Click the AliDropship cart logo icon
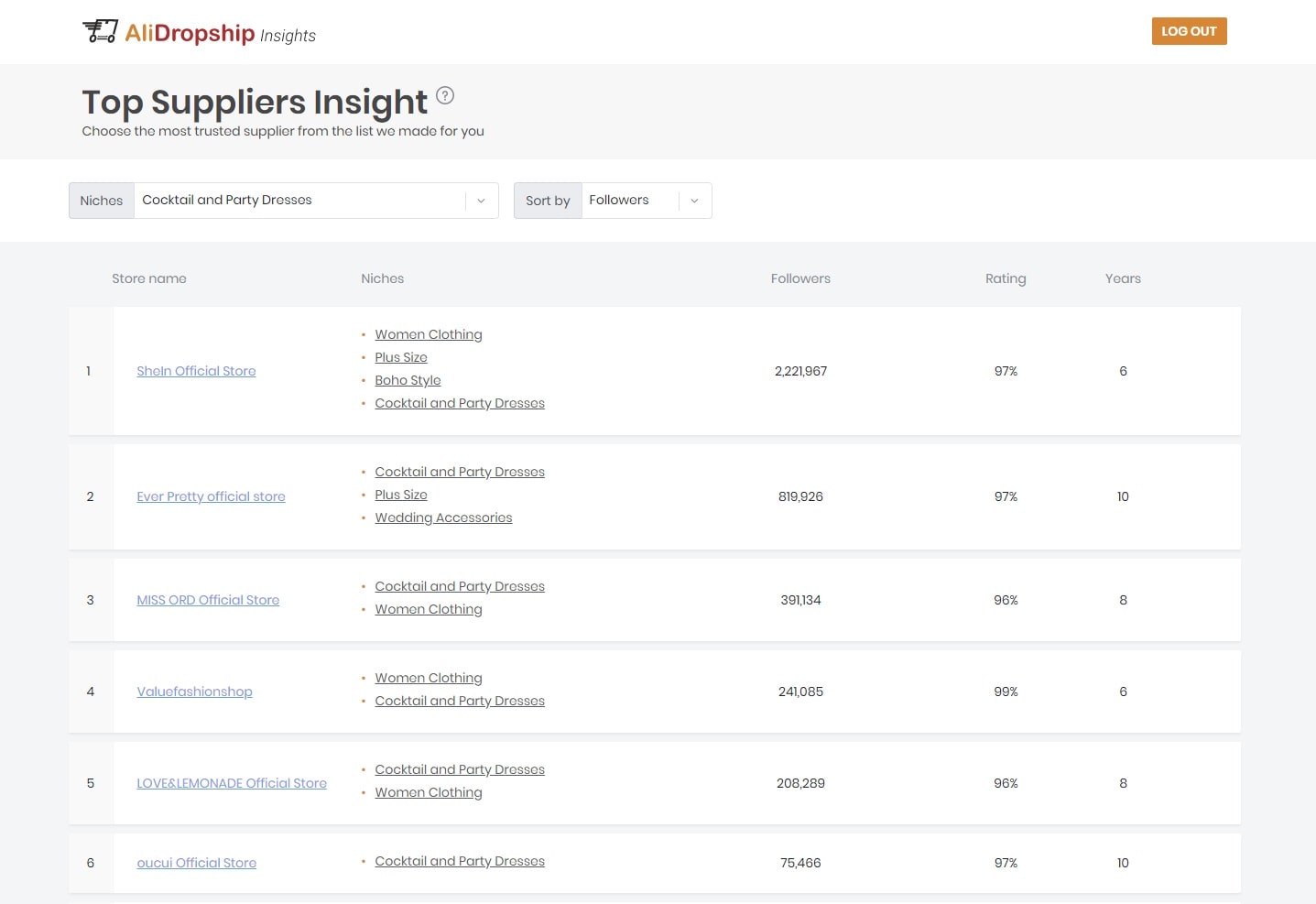Image resolution: width=1316 pixels, height=904 pixels. [x=100, y=31]
